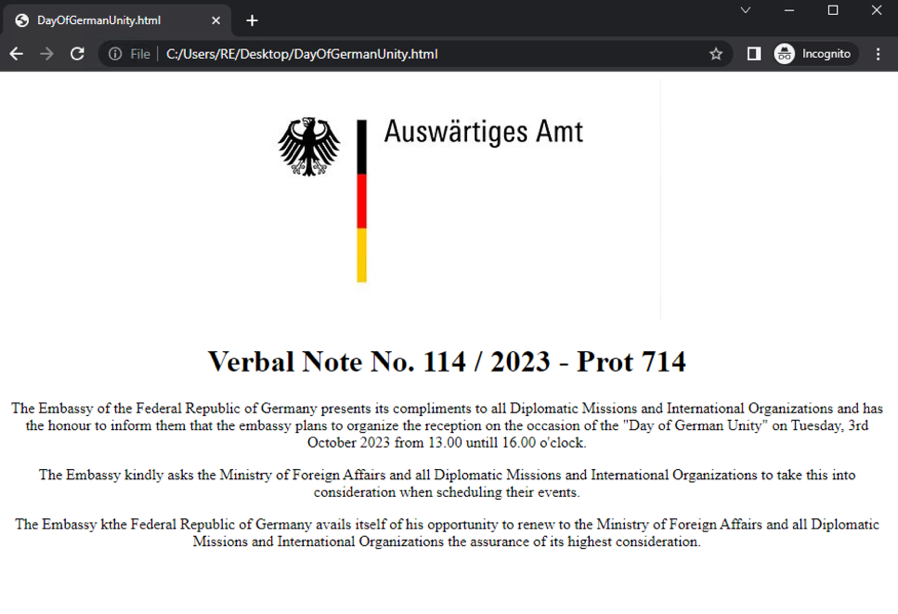The image size is (898, 614).
Task: Click the back navigation arrow
Action: click(15, 54)
